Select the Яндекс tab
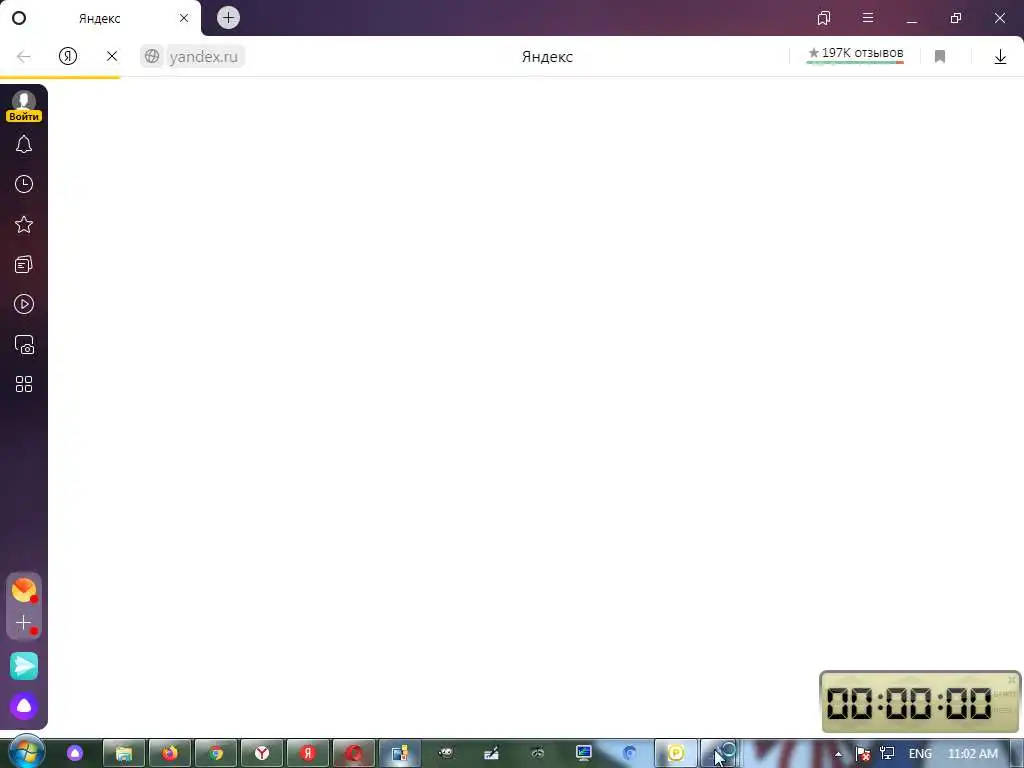 [x=100, y=18]
